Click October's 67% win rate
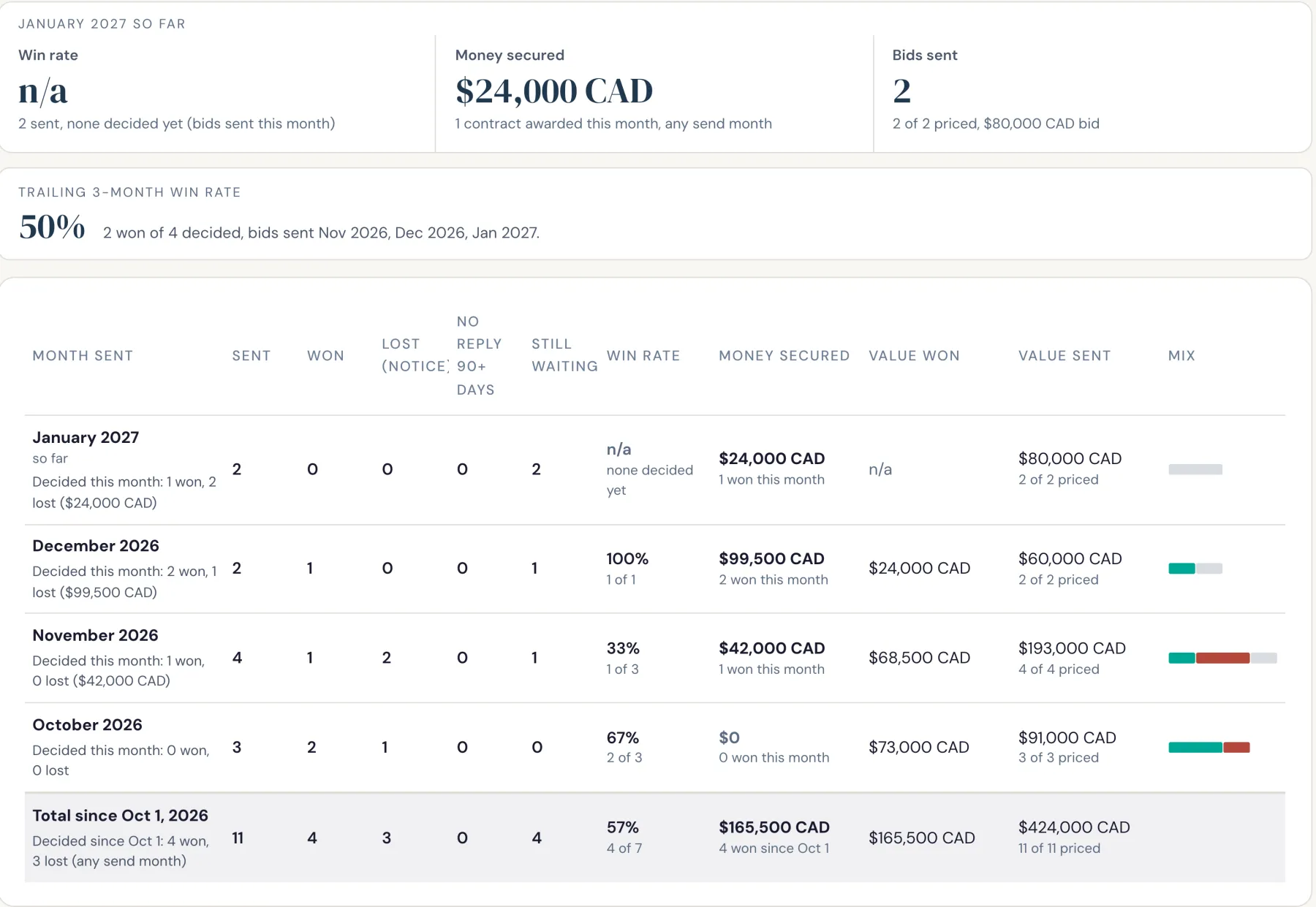1316x907 pixels. [x=623, y=737]
